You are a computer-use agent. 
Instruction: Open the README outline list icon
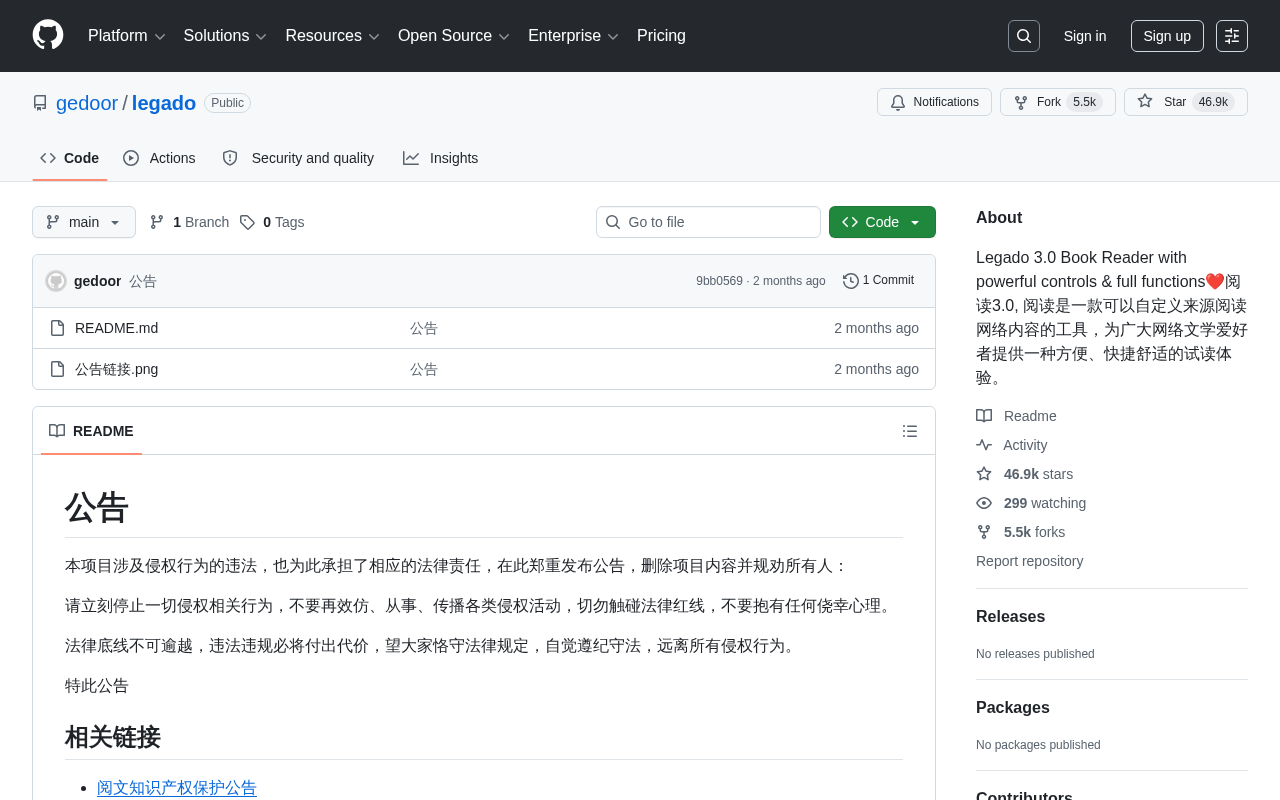910,431
